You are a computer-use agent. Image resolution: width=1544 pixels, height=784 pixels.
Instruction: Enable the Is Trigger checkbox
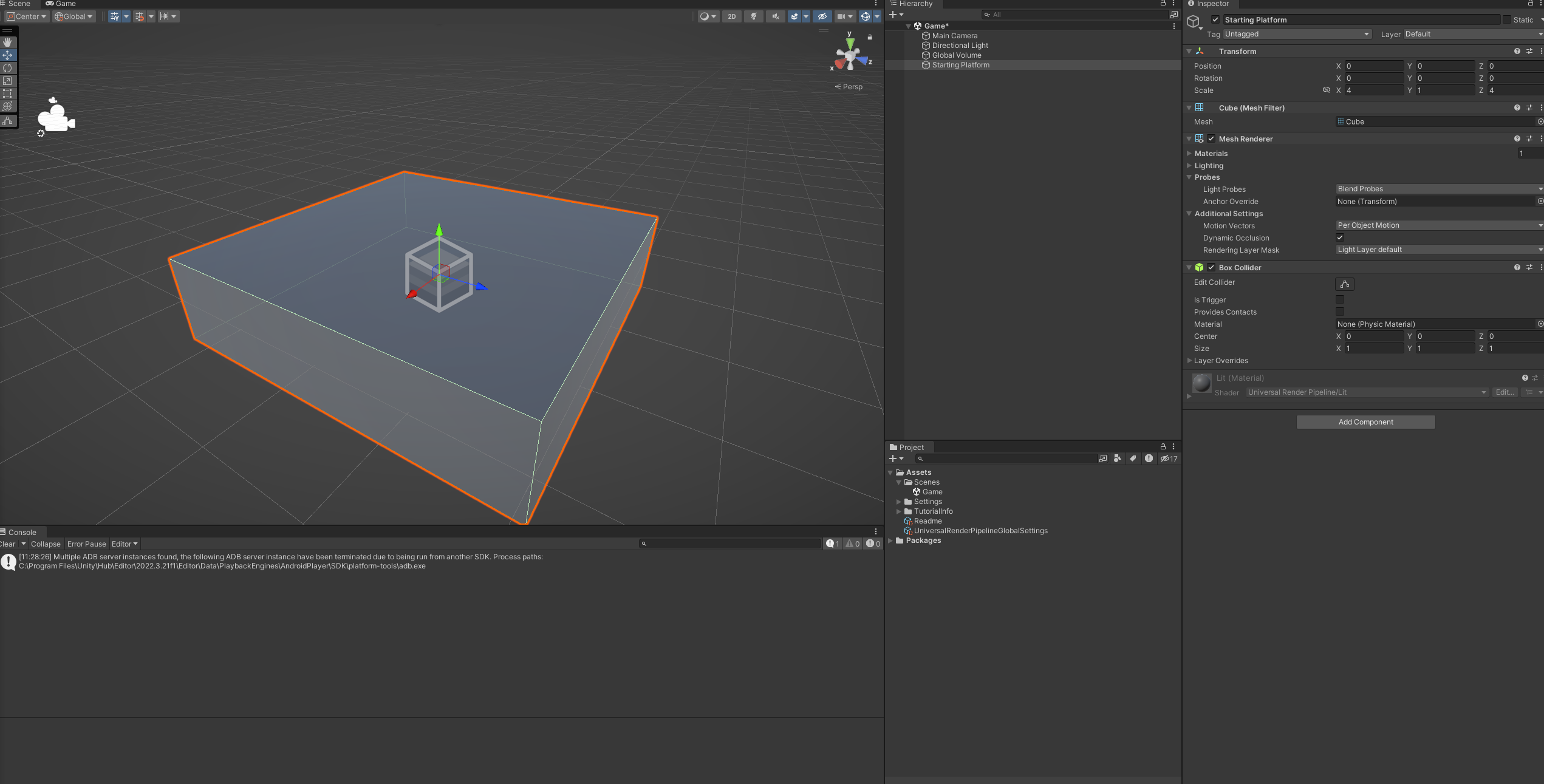pos(1339,299)
